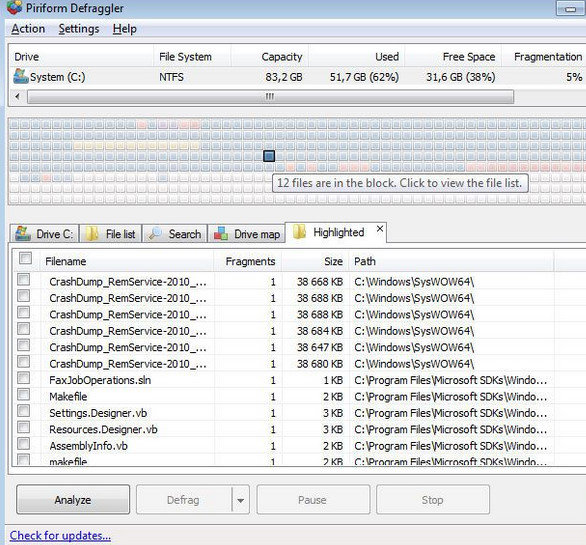Image resolution: width=586 pixels, height=545 pixels.
Task: Click the Highlighted tab folder icon
Action: click(299, 232)
